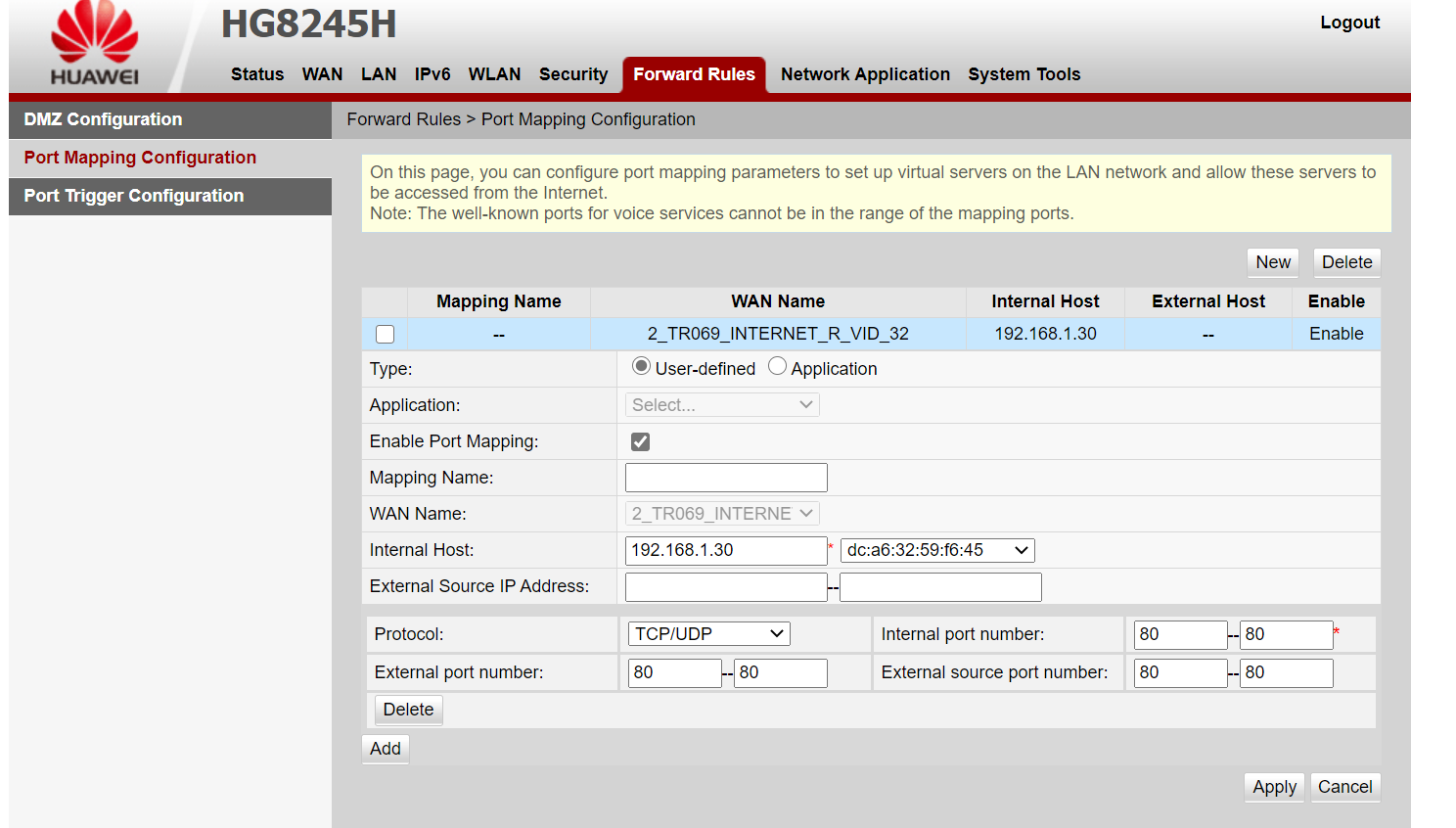Expand the MAC address dropdown beside Internal Host
This screenshot has width=1456, height=828.
[x=937, y=550]
